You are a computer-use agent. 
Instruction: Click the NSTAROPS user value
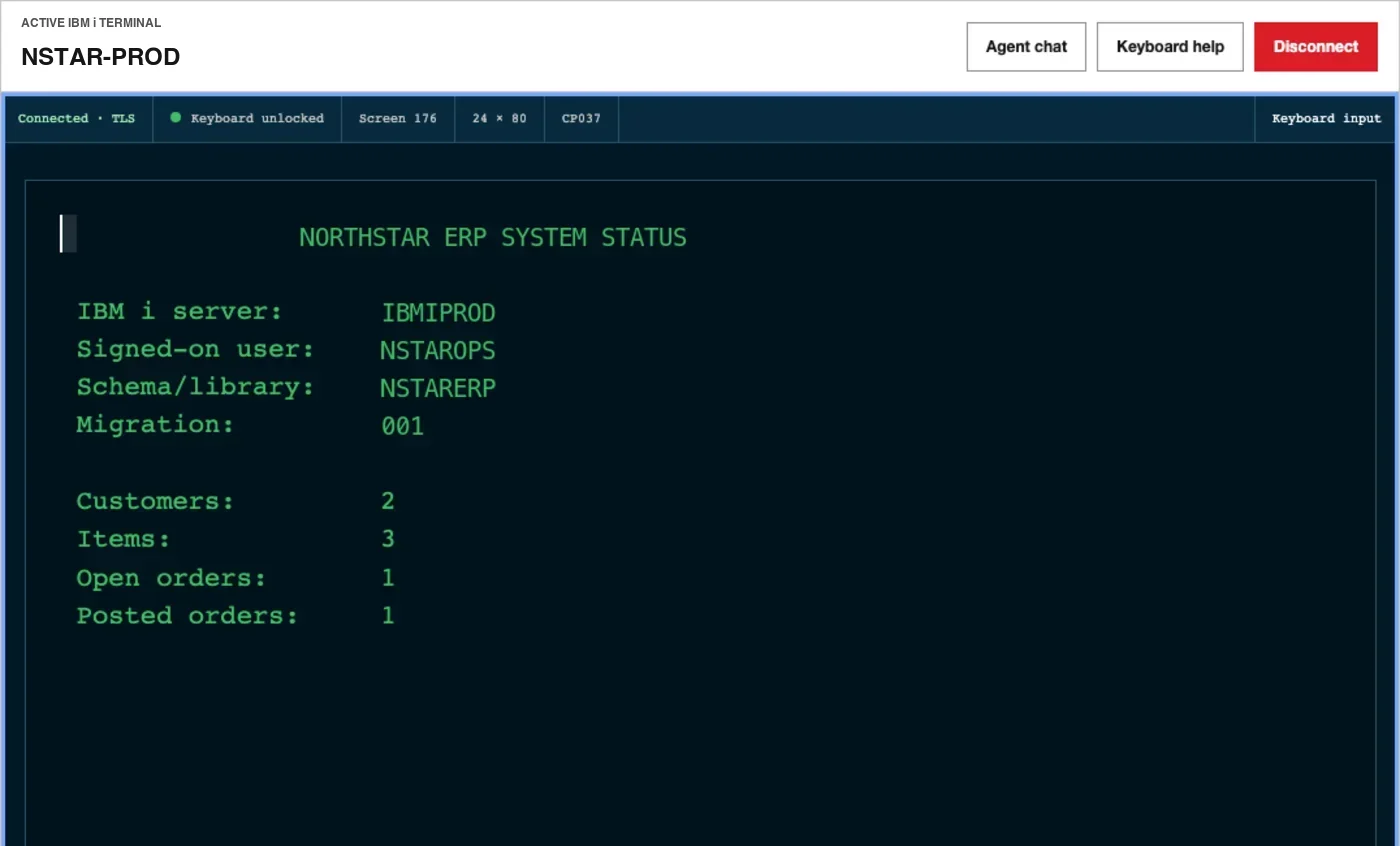pos(438,351)
